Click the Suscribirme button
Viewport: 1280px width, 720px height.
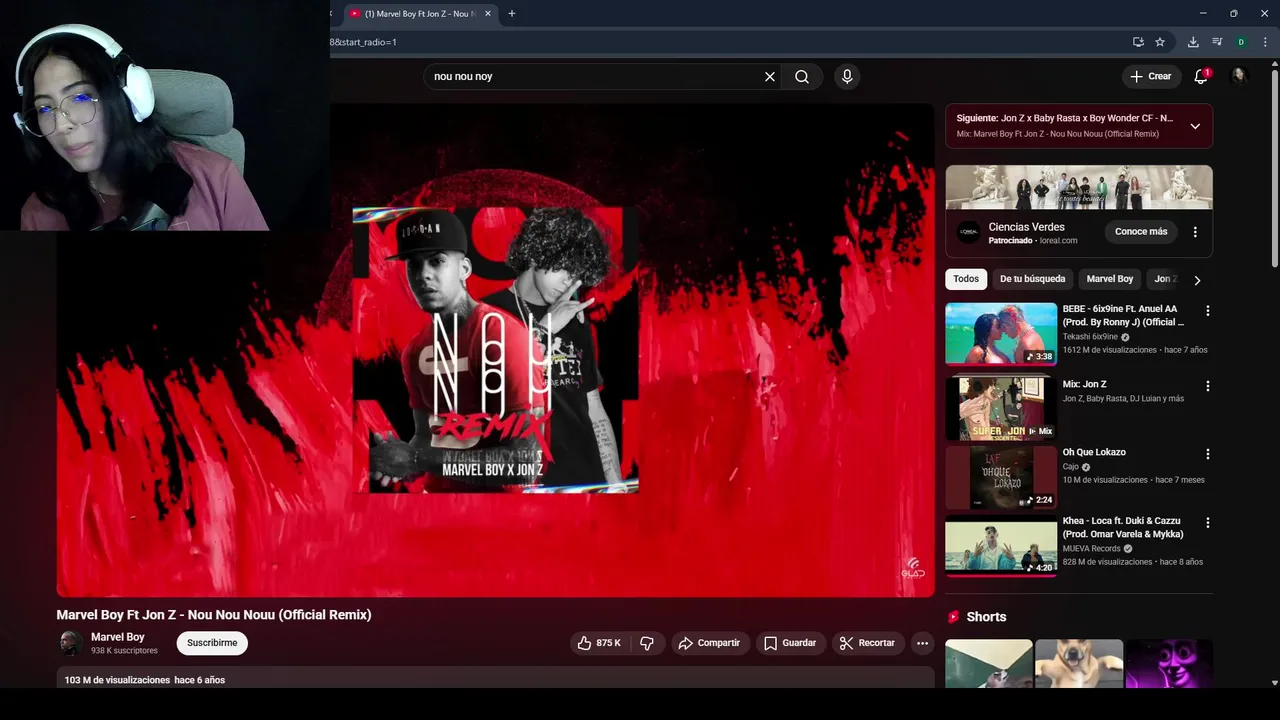[212, 643]
